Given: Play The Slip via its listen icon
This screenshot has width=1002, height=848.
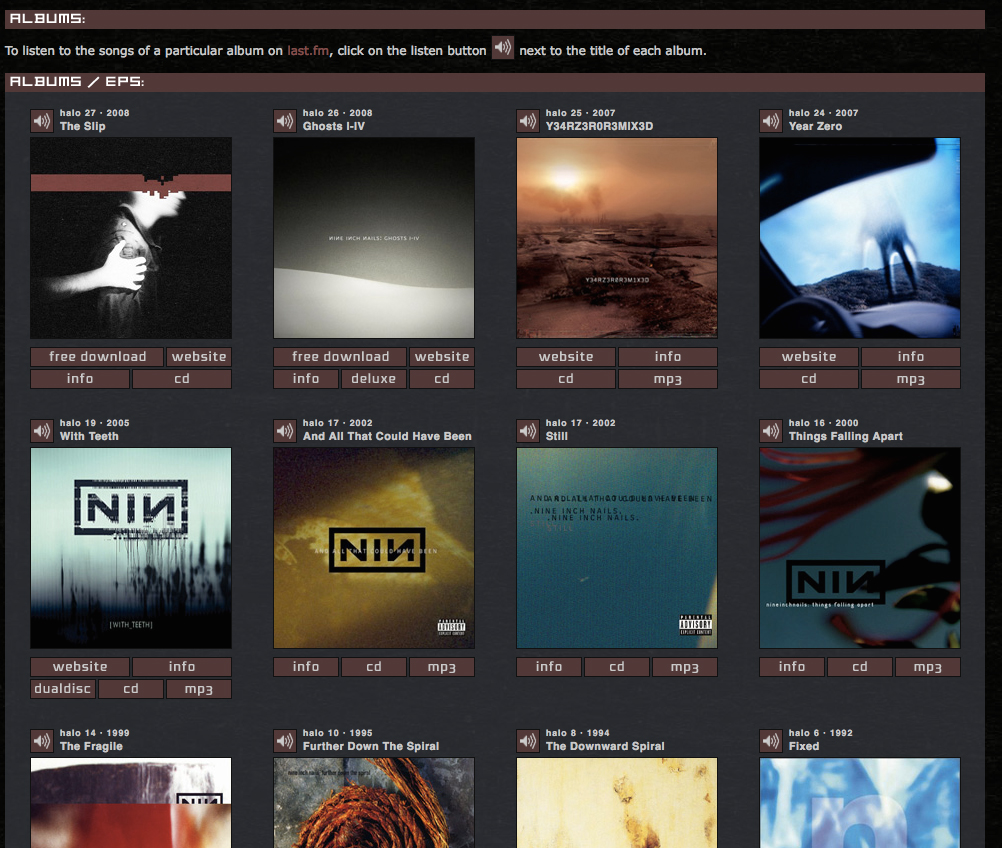Looking at the screenshot, I should (42, 121).
